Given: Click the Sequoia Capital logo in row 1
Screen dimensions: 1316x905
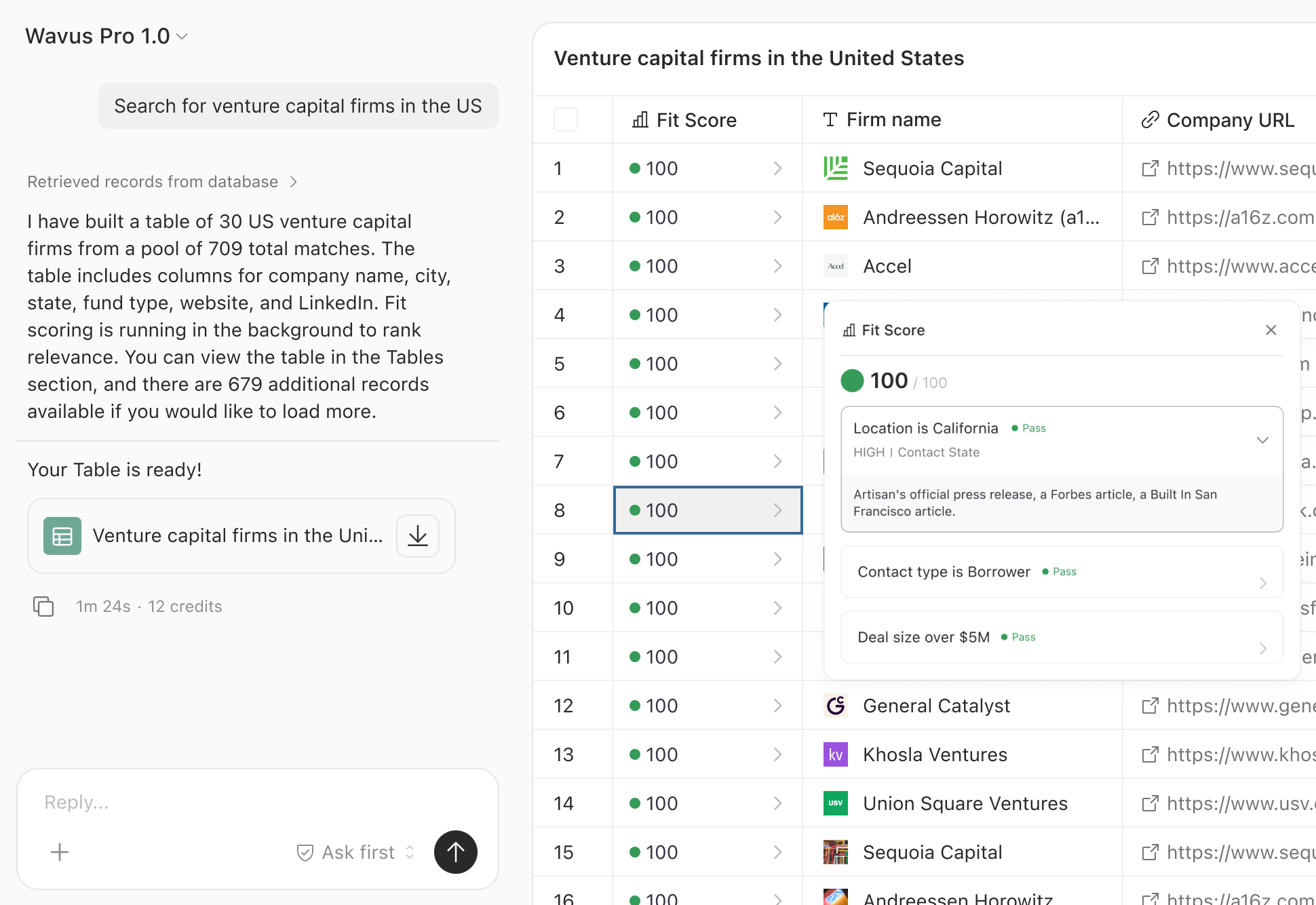Looking at the screenshot, I should (836, 168).
